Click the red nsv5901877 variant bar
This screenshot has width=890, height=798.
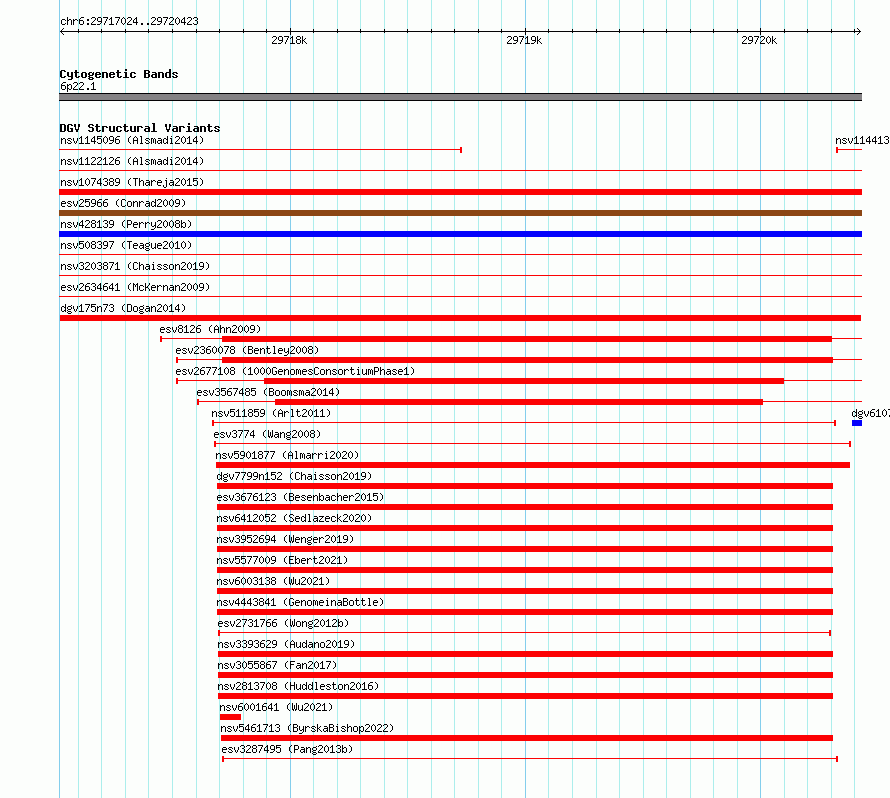[x=533, y=465]
